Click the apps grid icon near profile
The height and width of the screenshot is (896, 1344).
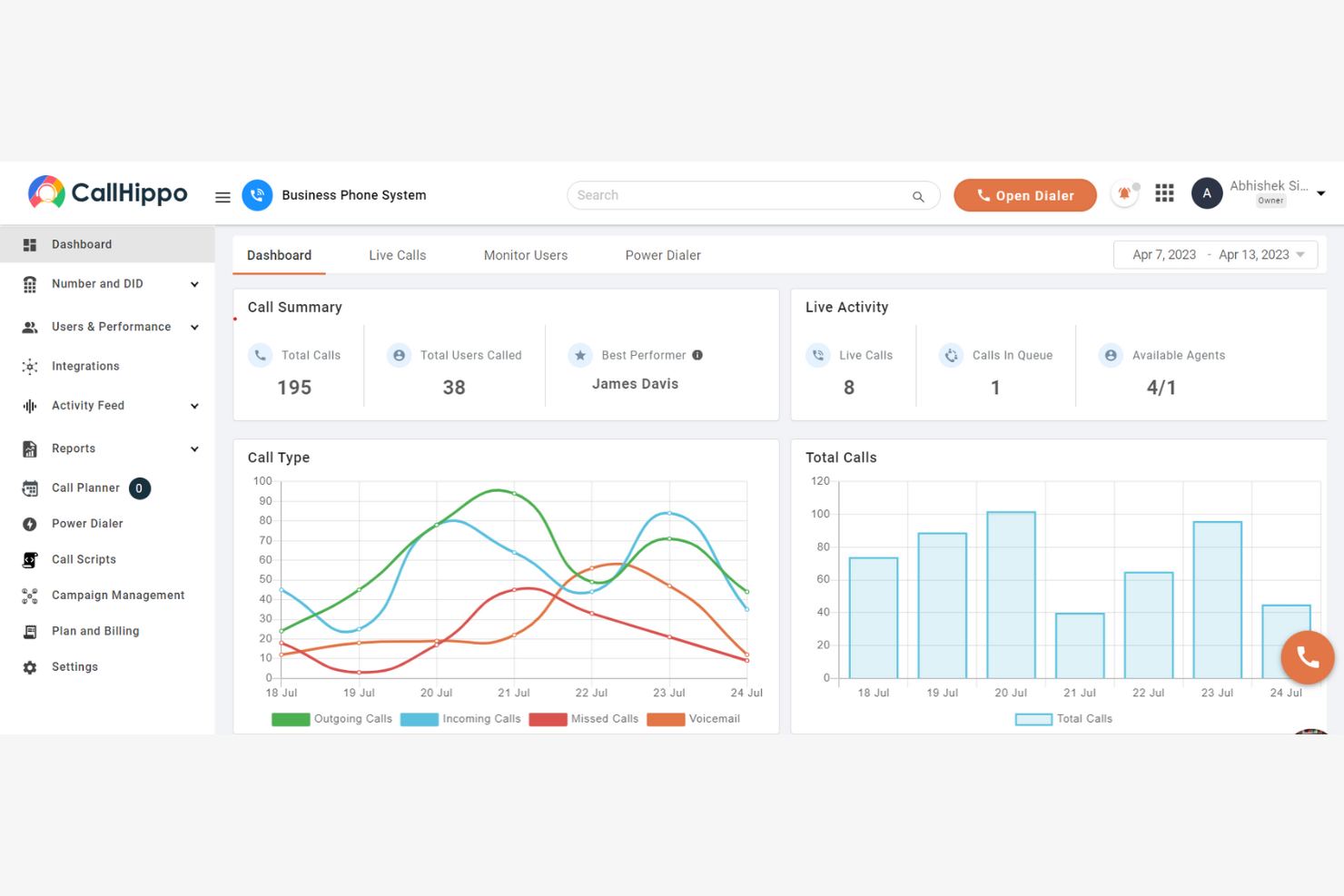click(x=1164, y=192)
